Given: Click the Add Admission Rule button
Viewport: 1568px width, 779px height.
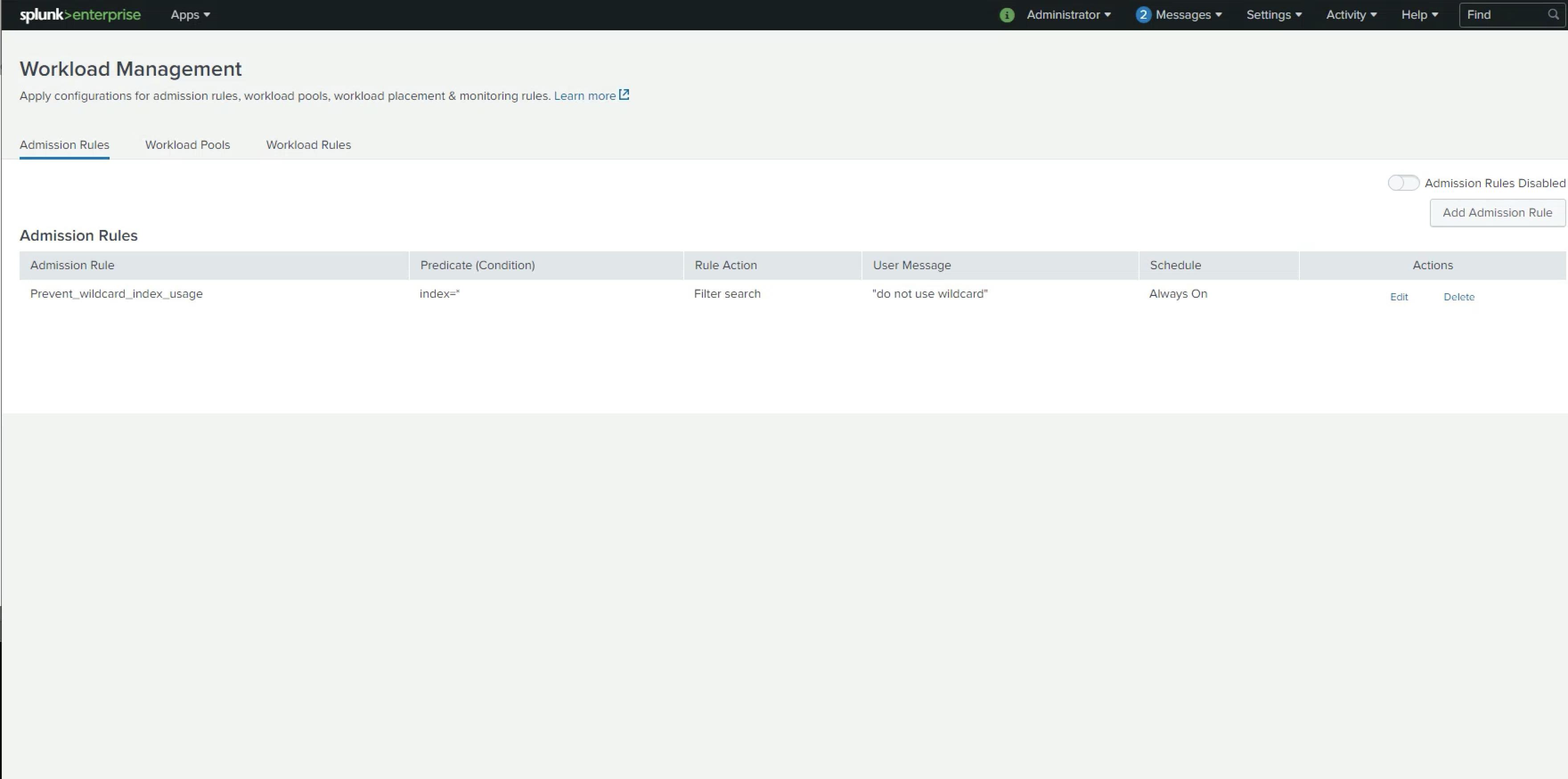Looking at the screenshot, I should click(x=1497, y=213).
